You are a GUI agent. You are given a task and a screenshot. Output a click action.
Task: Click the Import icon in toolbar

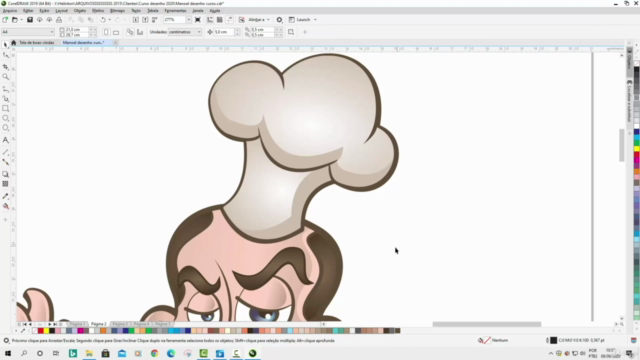tap(136, 20)
